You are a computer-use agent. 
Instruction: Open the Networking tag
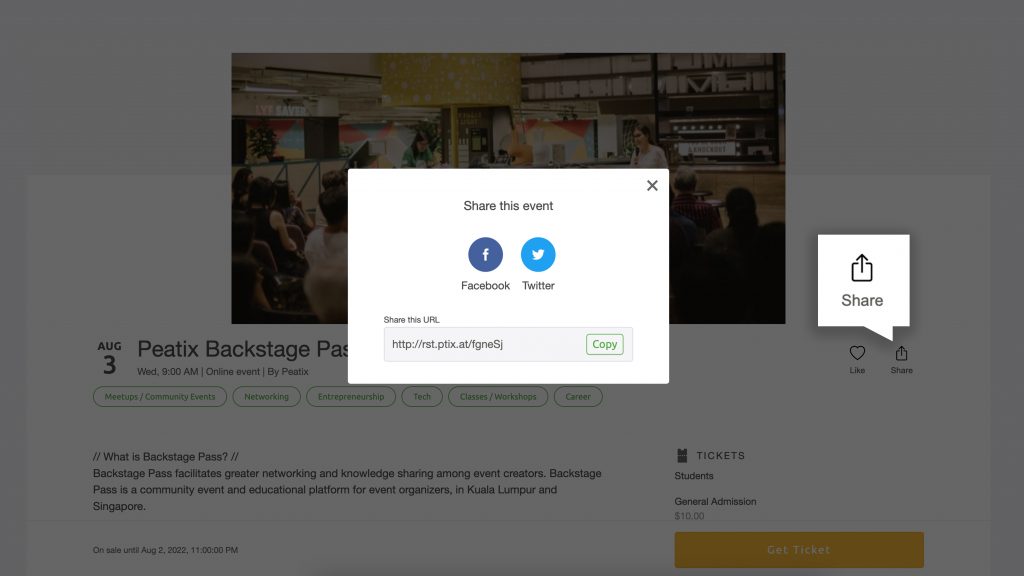[x=266, y=396]
